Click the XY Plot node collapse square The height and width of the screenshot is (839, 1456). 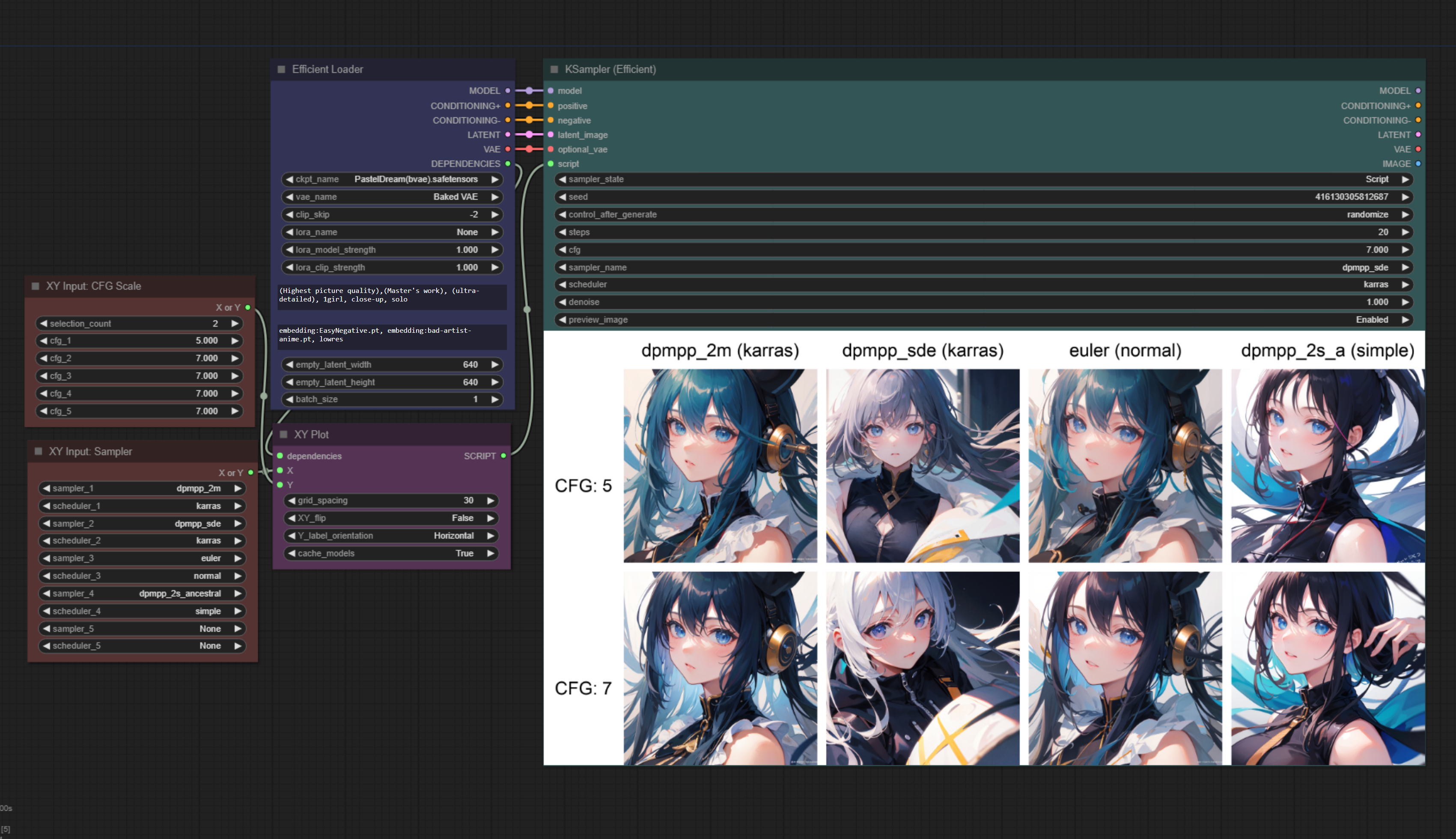click(283, 434)
